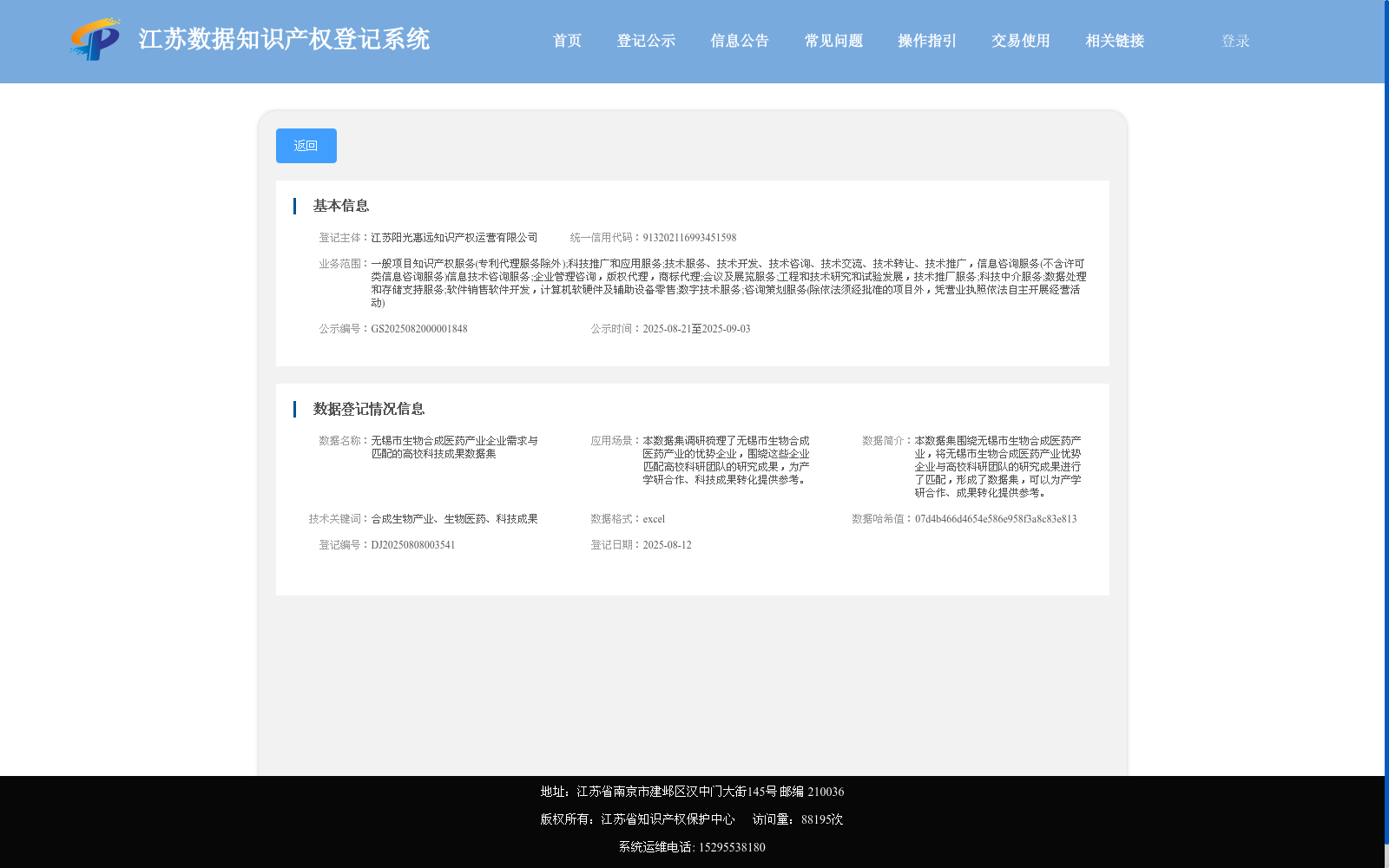Open the 操作指引 menu
This screenshot has height=868, width=1389.
927,41
